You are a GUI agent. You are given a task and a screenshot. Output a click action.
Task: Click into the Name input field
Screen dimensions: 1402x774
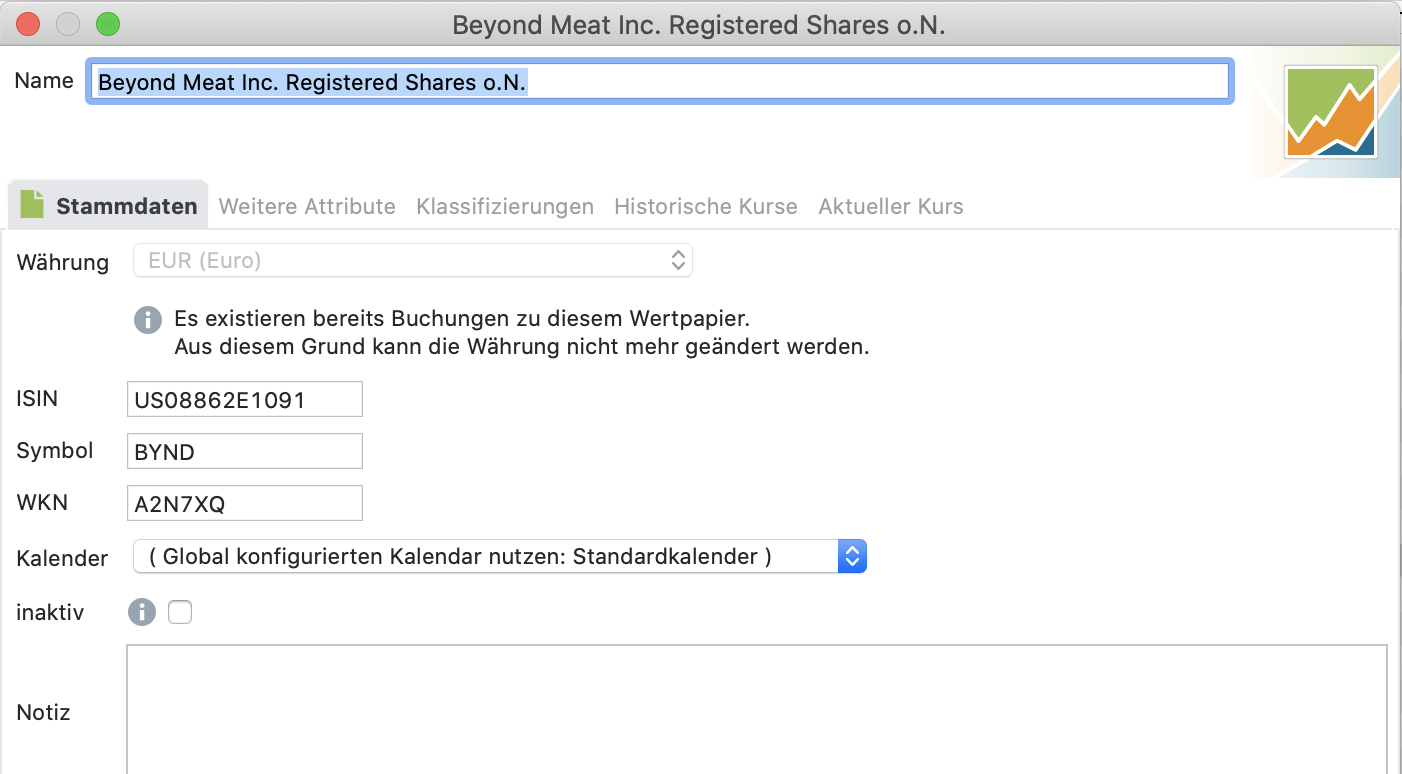pyautogui.click(x=659, y=82)
